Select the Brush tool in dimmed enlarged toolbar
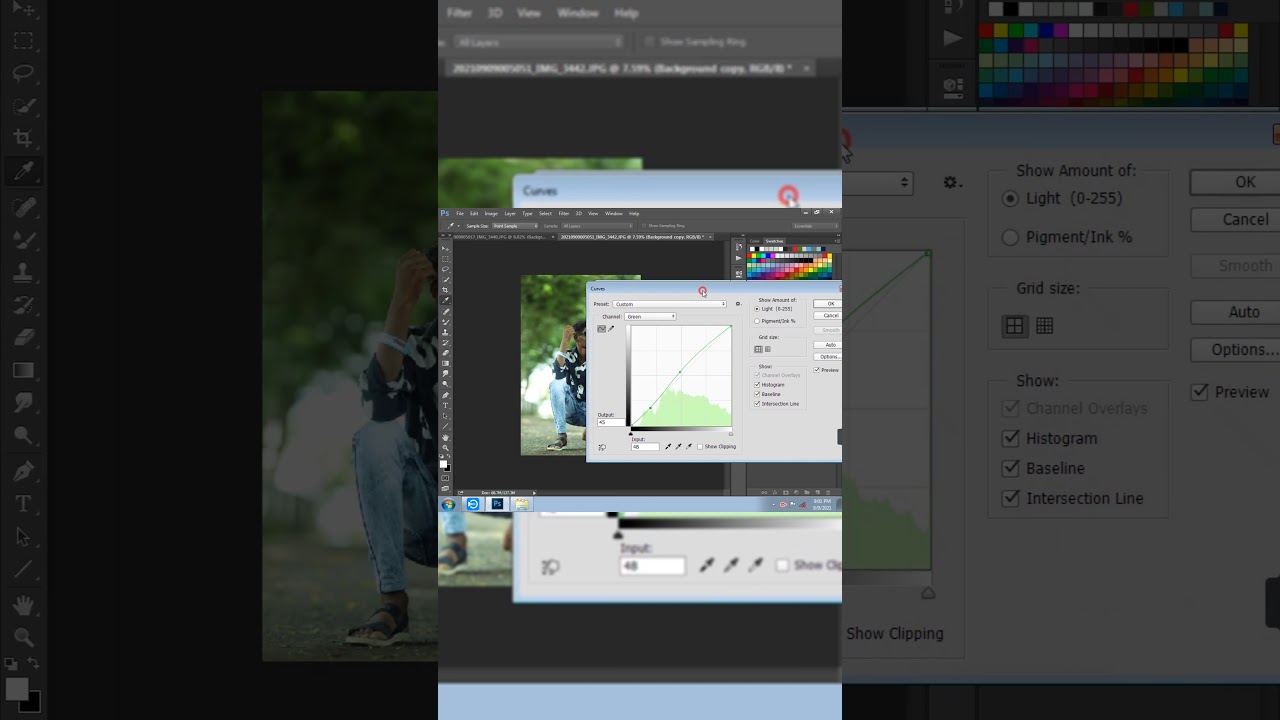 (23, 240)
